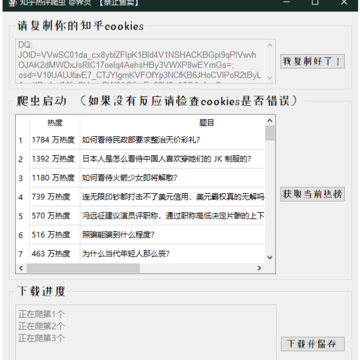Click the table horizontal scroll left arrow

click(21, 268)
